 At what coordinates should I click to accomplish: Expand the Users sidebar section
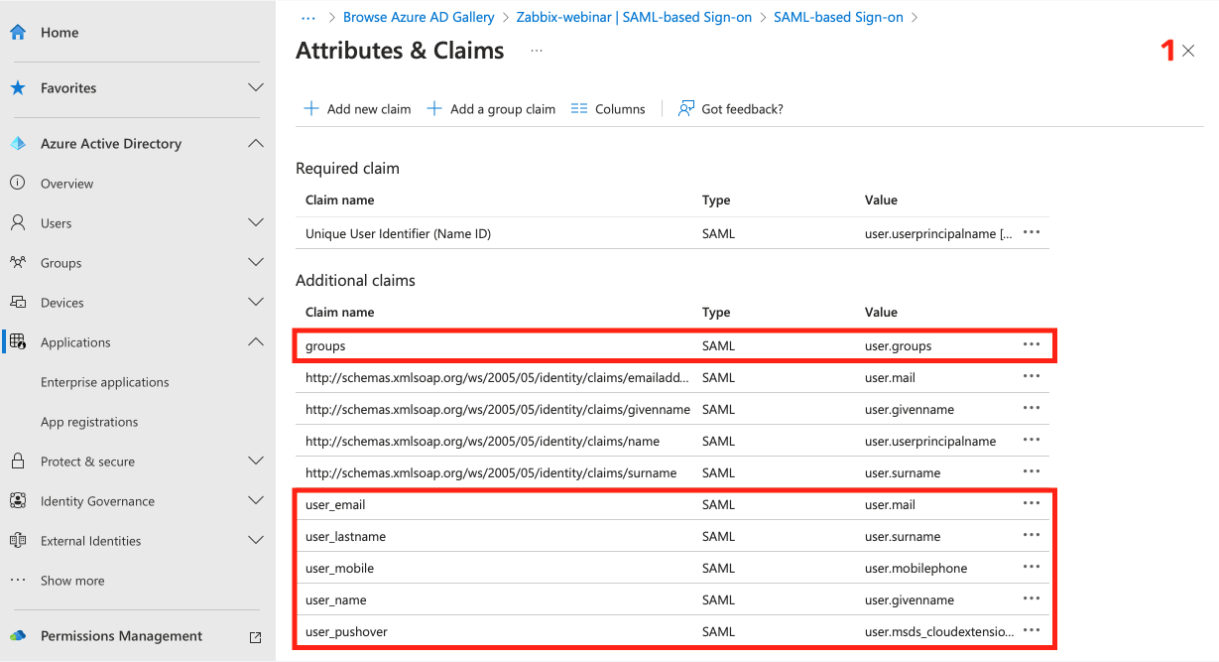256,222
